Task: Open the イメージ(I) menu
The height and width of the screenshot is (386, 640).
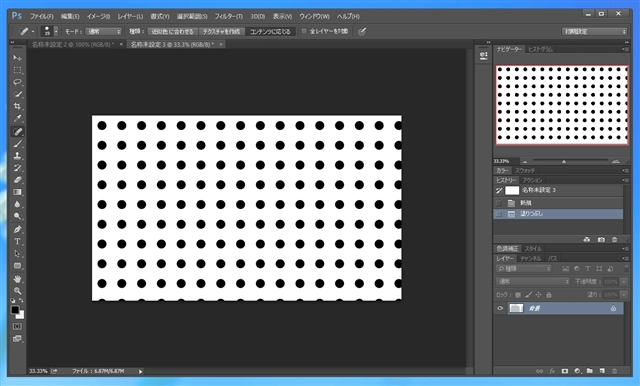Action: (98, 16)
